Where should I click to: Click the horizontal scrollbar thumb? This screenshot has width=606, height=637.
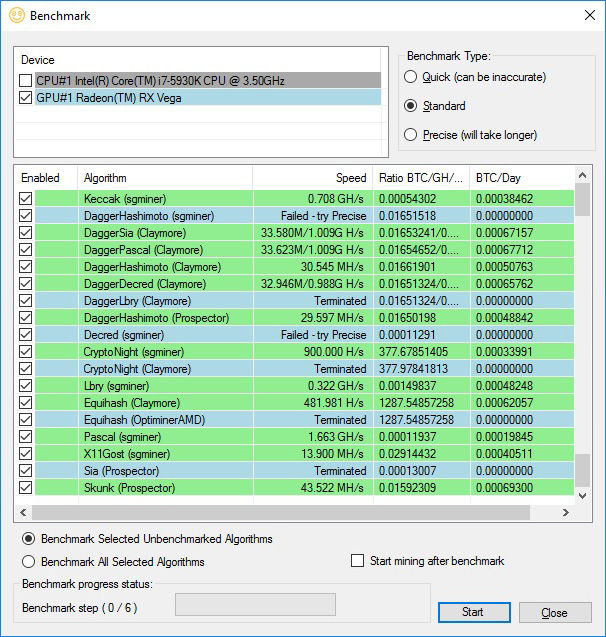(x=281, y=512)
